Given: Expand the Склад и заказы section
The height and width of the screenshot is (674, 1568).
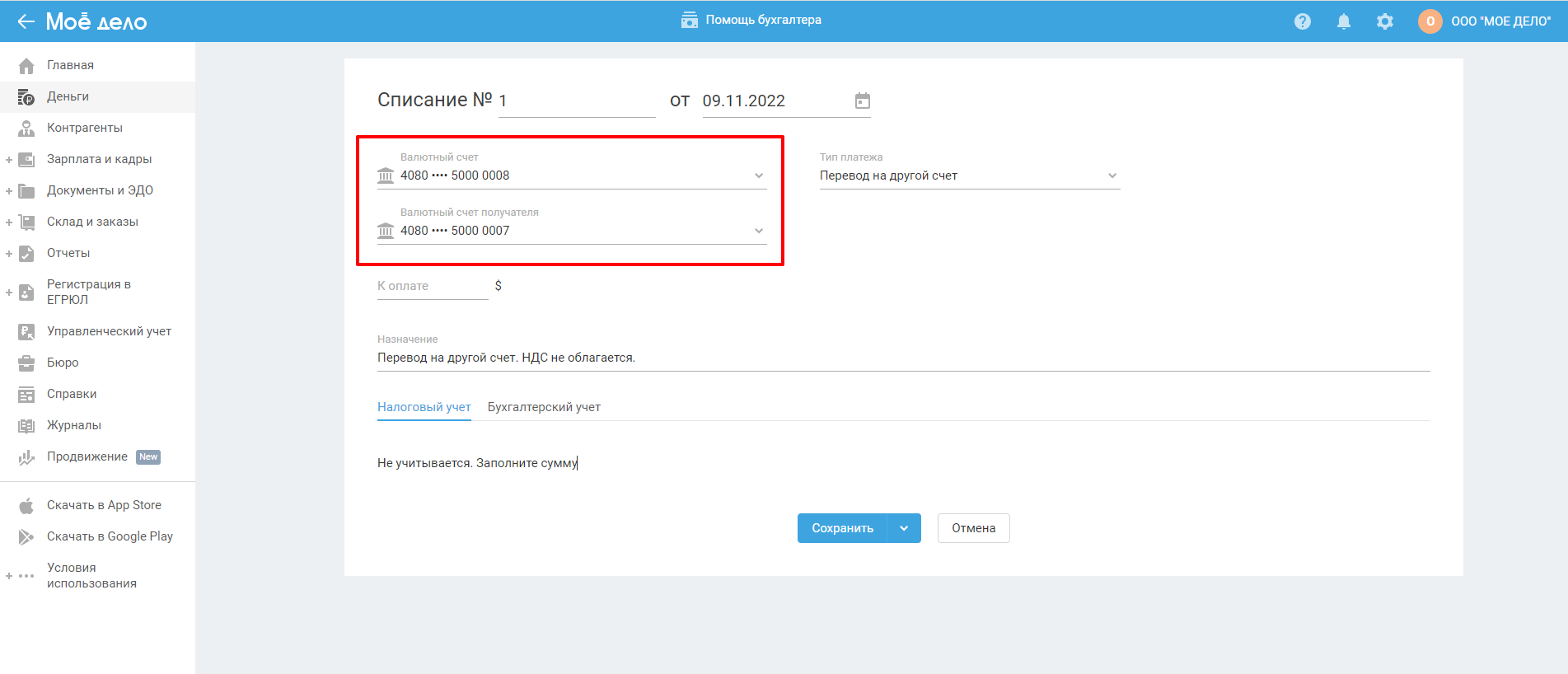Looking at the screenshot, I should tap(9, 222).
